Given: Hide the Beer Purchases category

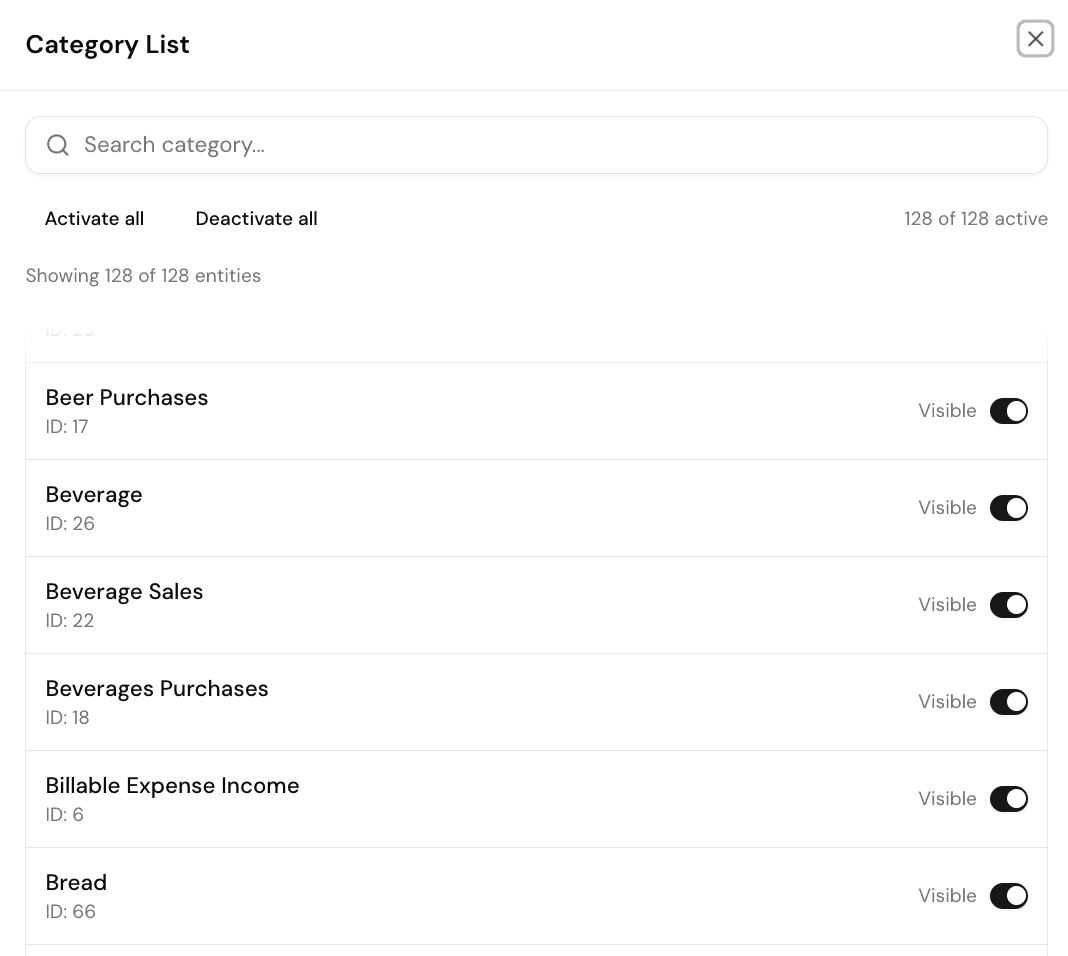Looking at the screenshot, I should (x=1009, y=411).
